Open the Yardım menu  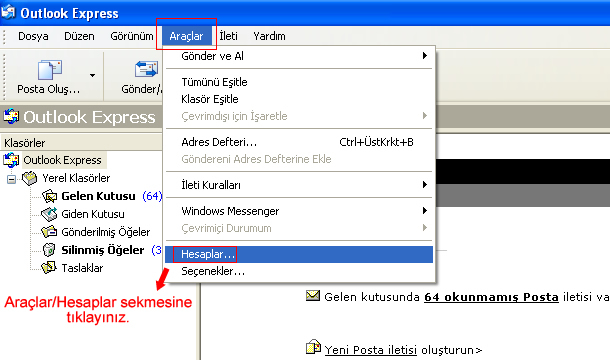click(x=269, y=36)
